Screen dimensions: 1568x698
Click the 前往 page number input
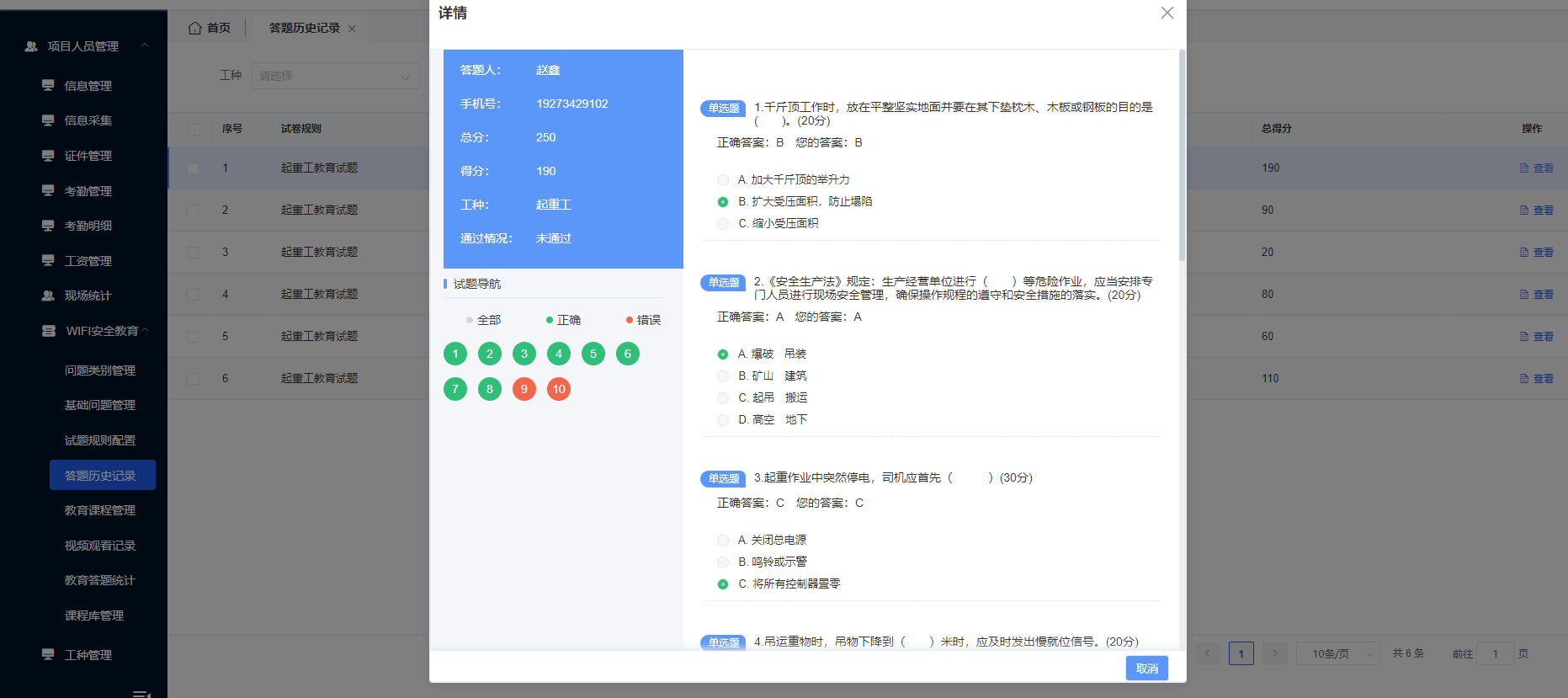[x=1496, y=653]
